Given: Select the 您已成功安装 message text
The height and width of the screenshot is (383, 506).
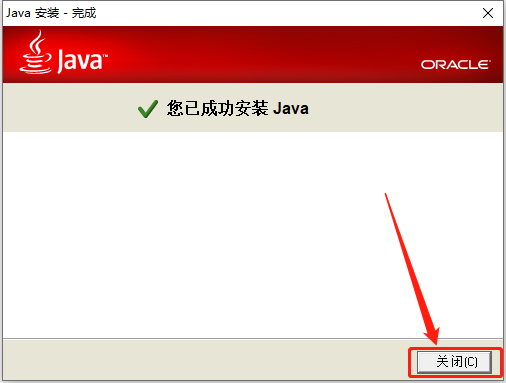Looking at the screenshot, I should coord(217,108).
